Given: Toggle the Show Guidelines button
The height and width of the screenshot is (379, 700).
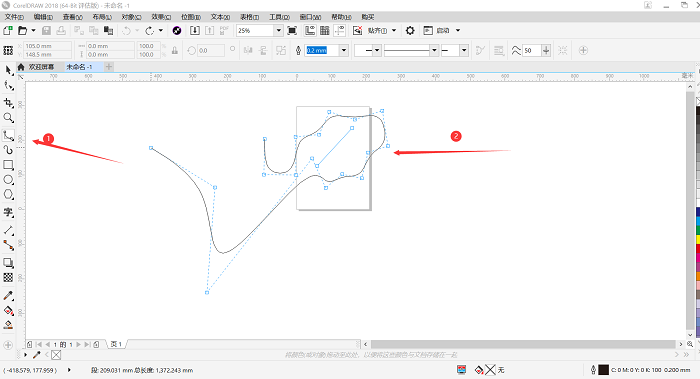Looking at the screenshot, I should pos(340,30).
